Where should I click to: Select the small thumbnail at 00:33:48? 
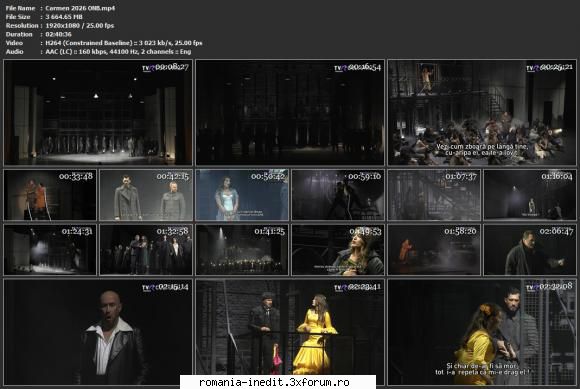click(x=50, y=195)
